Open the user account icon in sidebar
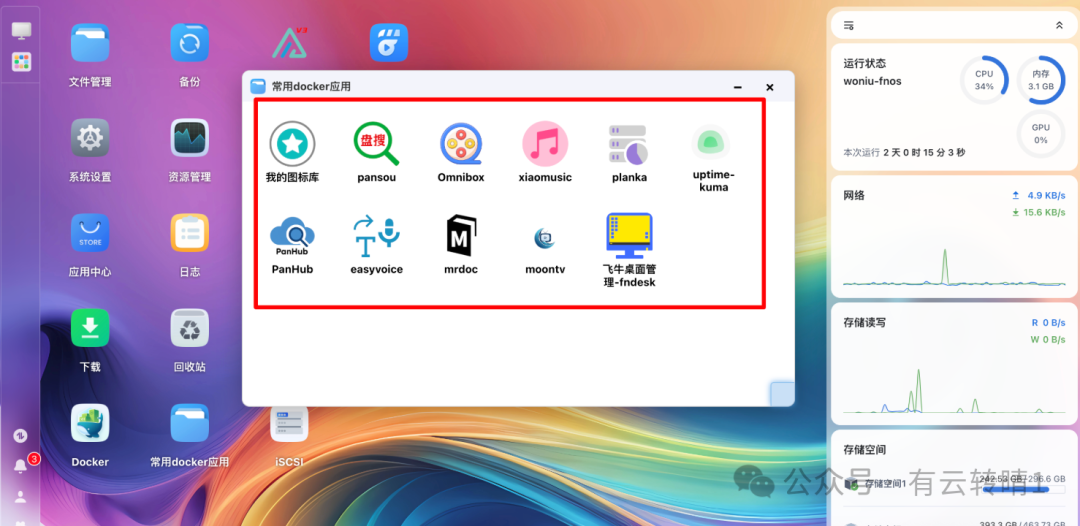This screenshot has width=1080, height=526. (x=21, y=496)
